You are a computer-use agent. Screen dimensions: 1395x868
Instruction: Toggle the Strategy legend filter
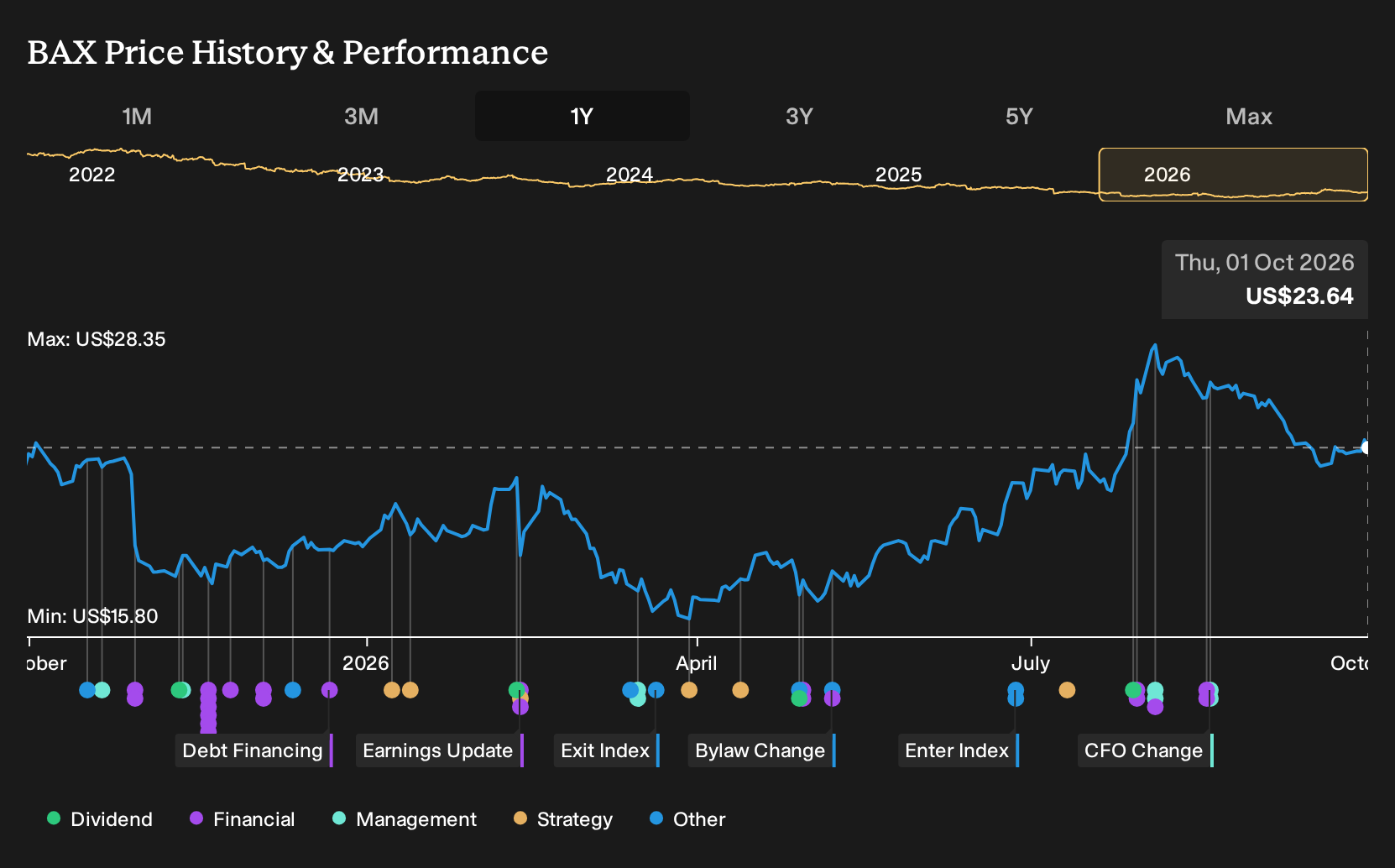coord(563,819)
